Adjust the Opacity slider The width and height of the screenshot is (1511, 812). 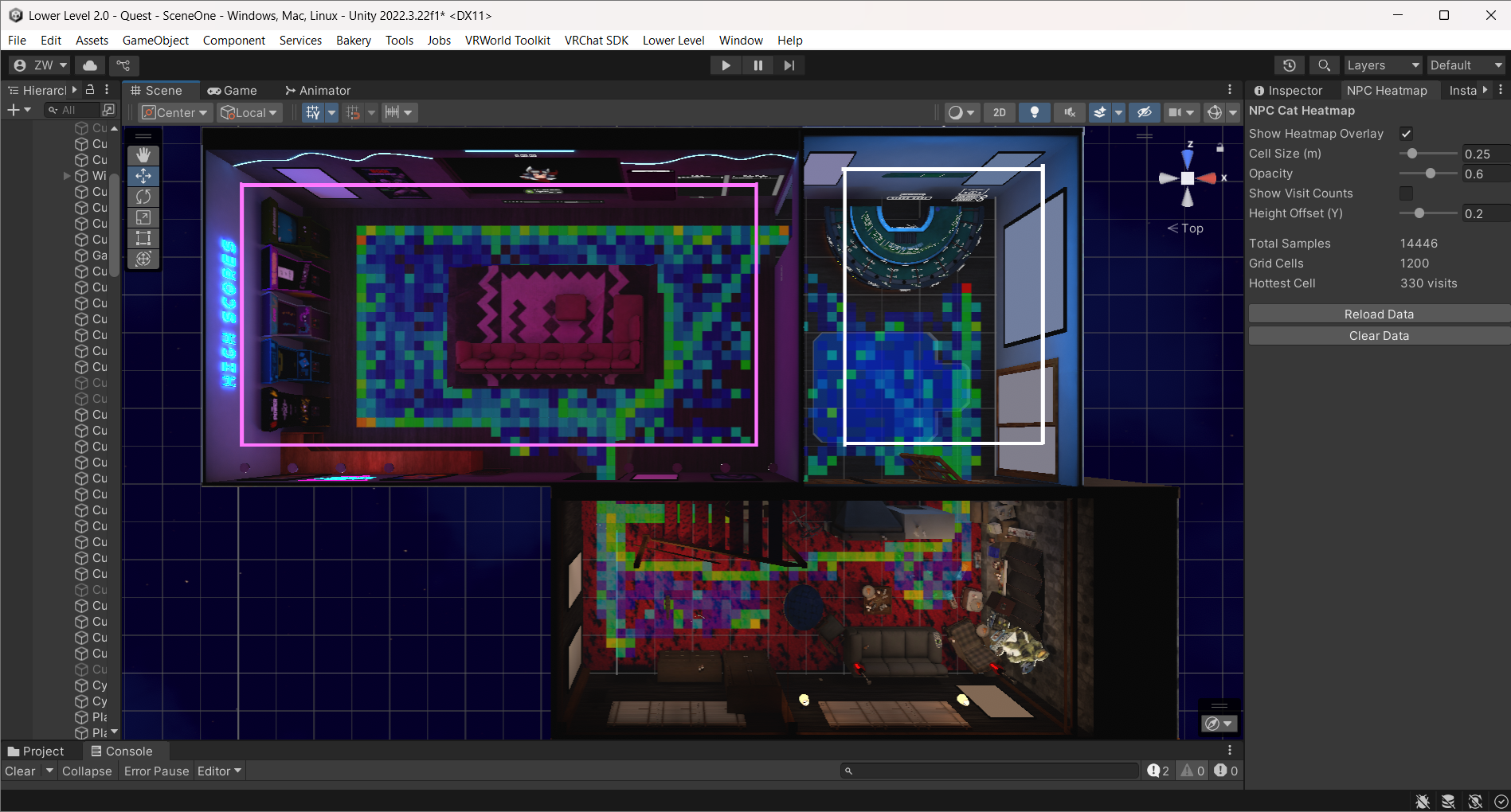pos(1431,174)
